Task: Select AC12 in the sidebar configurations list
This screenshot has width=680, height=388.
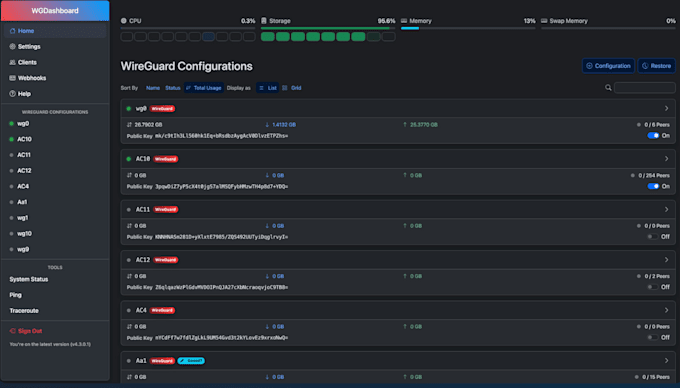Action: [x=55, y=171]
